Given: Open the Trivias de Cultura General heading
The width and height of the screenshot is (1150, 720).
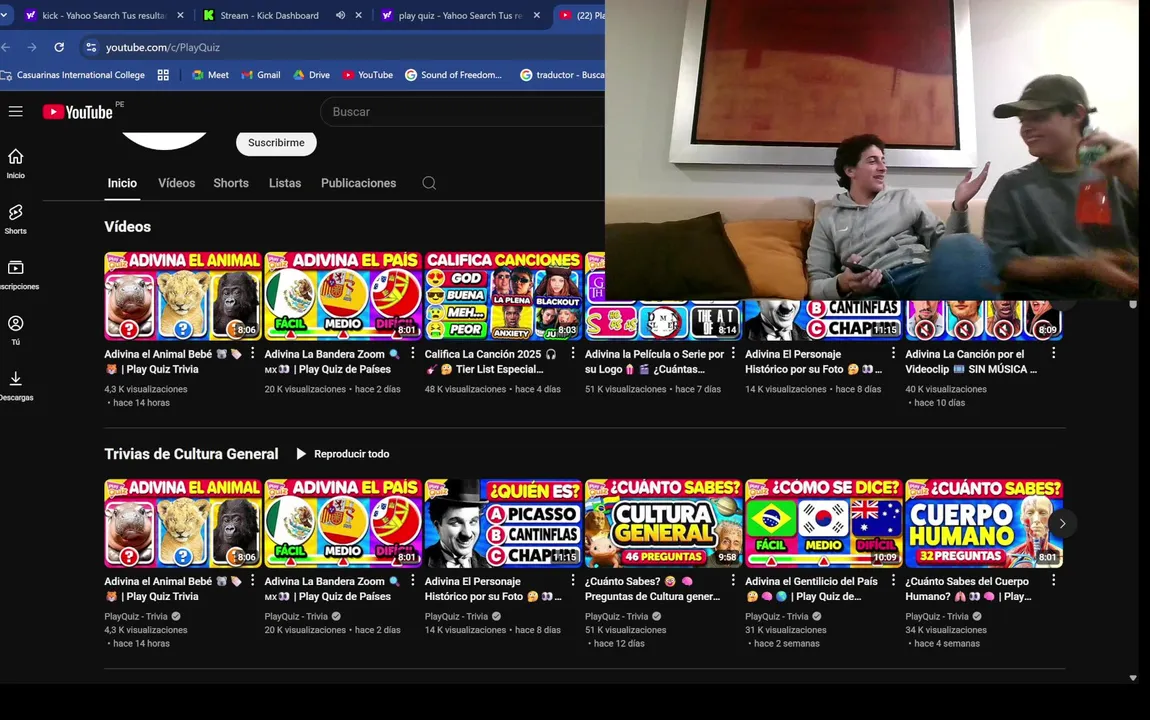Looking at the screenshot, I should pyautogui.click(x=191, y=454).
